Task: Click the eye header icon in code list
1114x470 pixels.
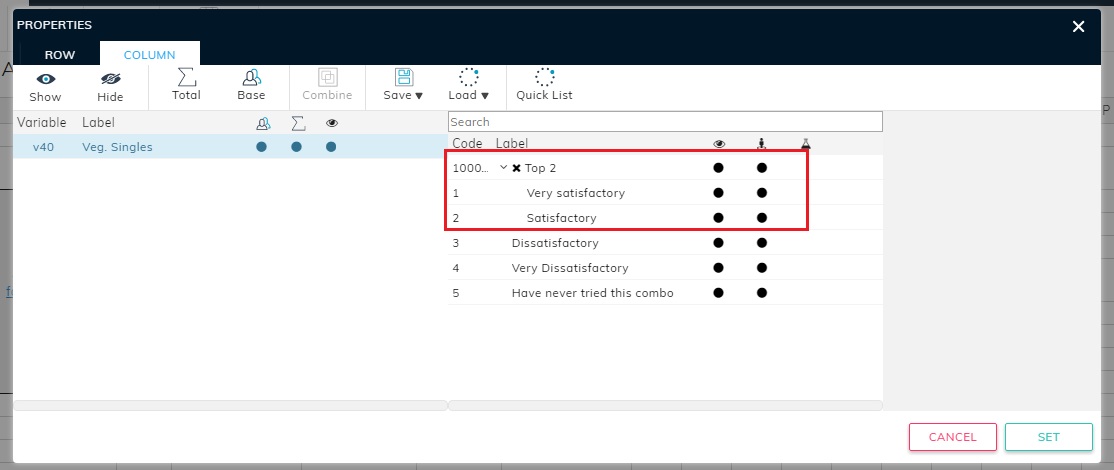Action: (719, 144)
